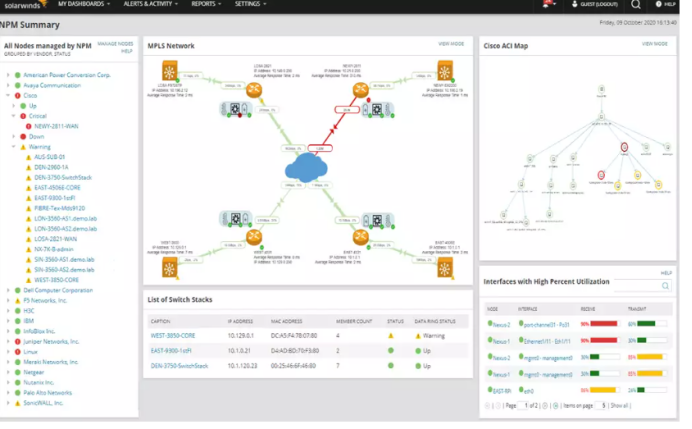692x429 pixels.
Task: Click top-left orange firewall device icon
Action: 169,71
